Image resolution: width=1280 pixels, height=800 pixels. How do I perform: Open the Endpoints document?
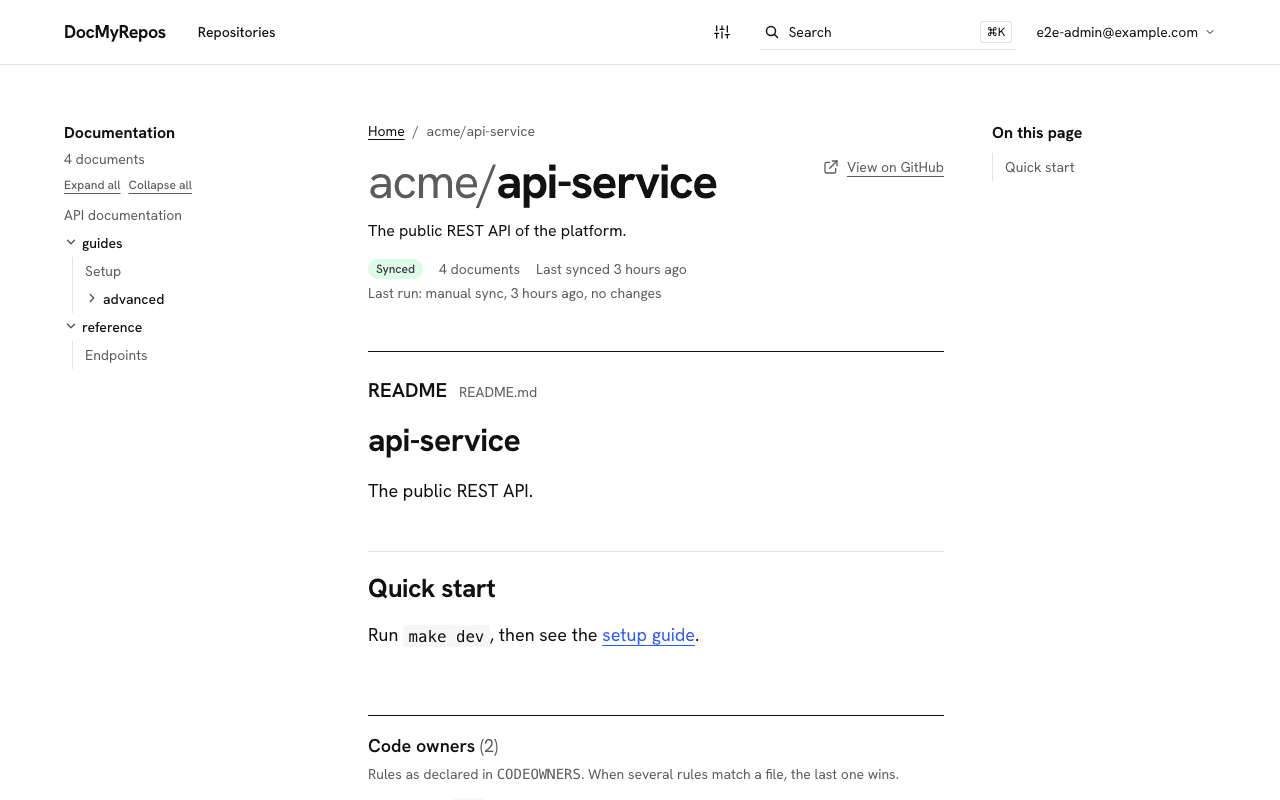point(116,355)
